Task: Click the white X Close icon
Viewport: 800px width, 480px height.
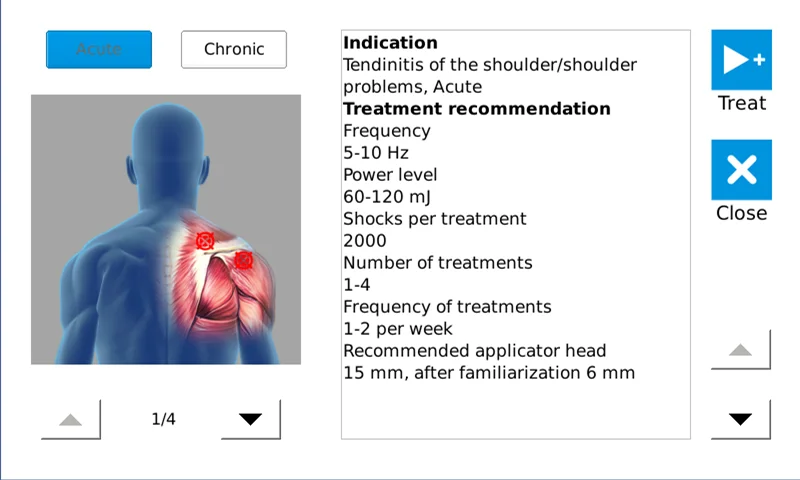Action: [x=741, y=170]
